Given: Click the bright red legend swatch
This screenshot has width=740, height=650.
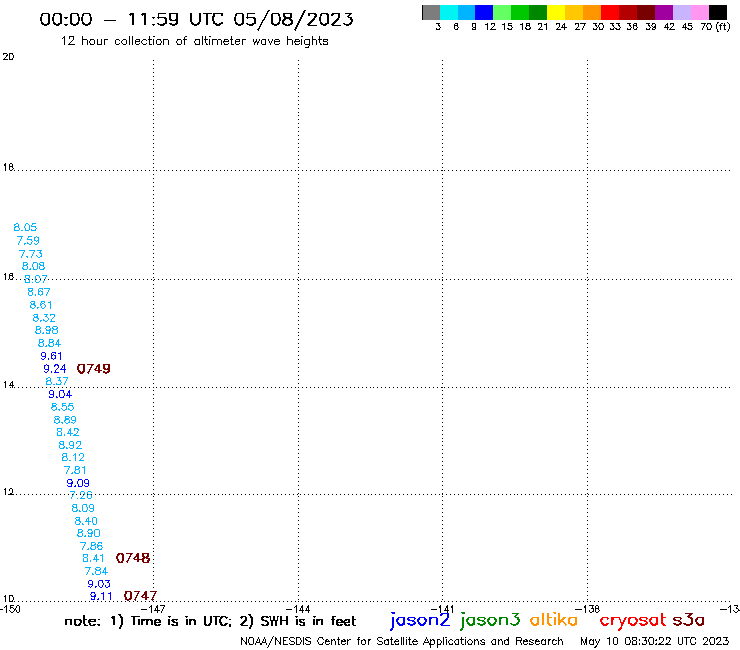Looking at the screenshot, I should pos(610,12).
